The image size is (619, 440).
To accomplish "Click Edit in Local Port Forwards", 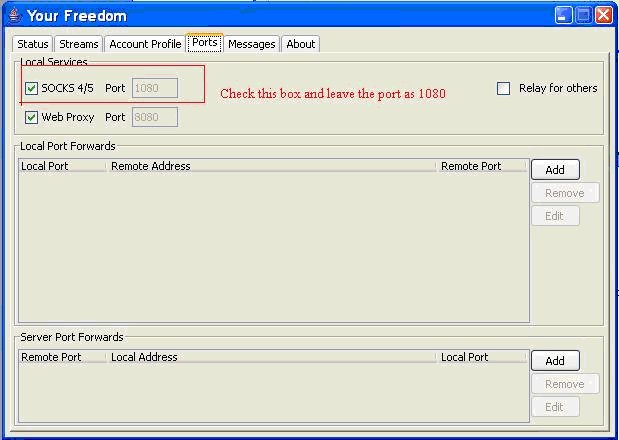I will pyautogui.click(x=555, y=216).
